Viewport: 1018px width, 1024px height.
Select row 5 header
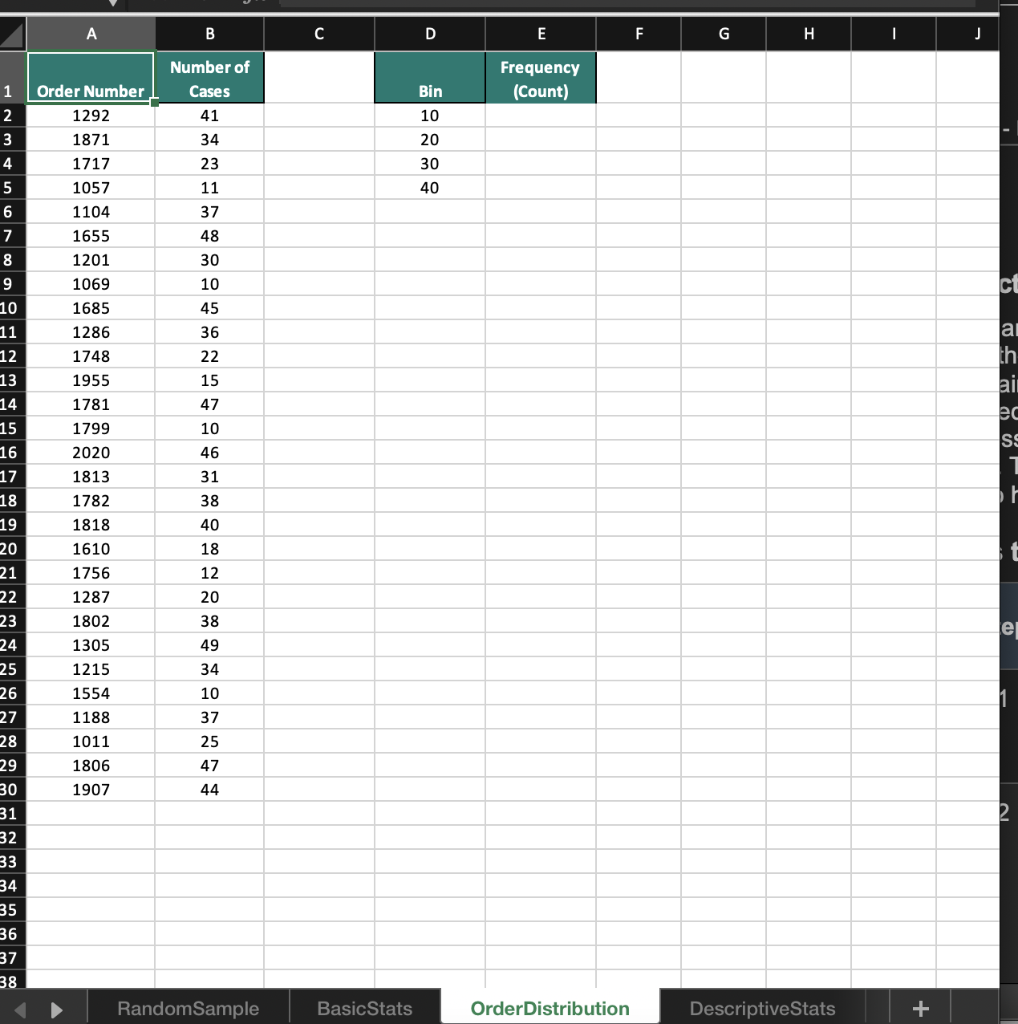click(x=13, y=187)
